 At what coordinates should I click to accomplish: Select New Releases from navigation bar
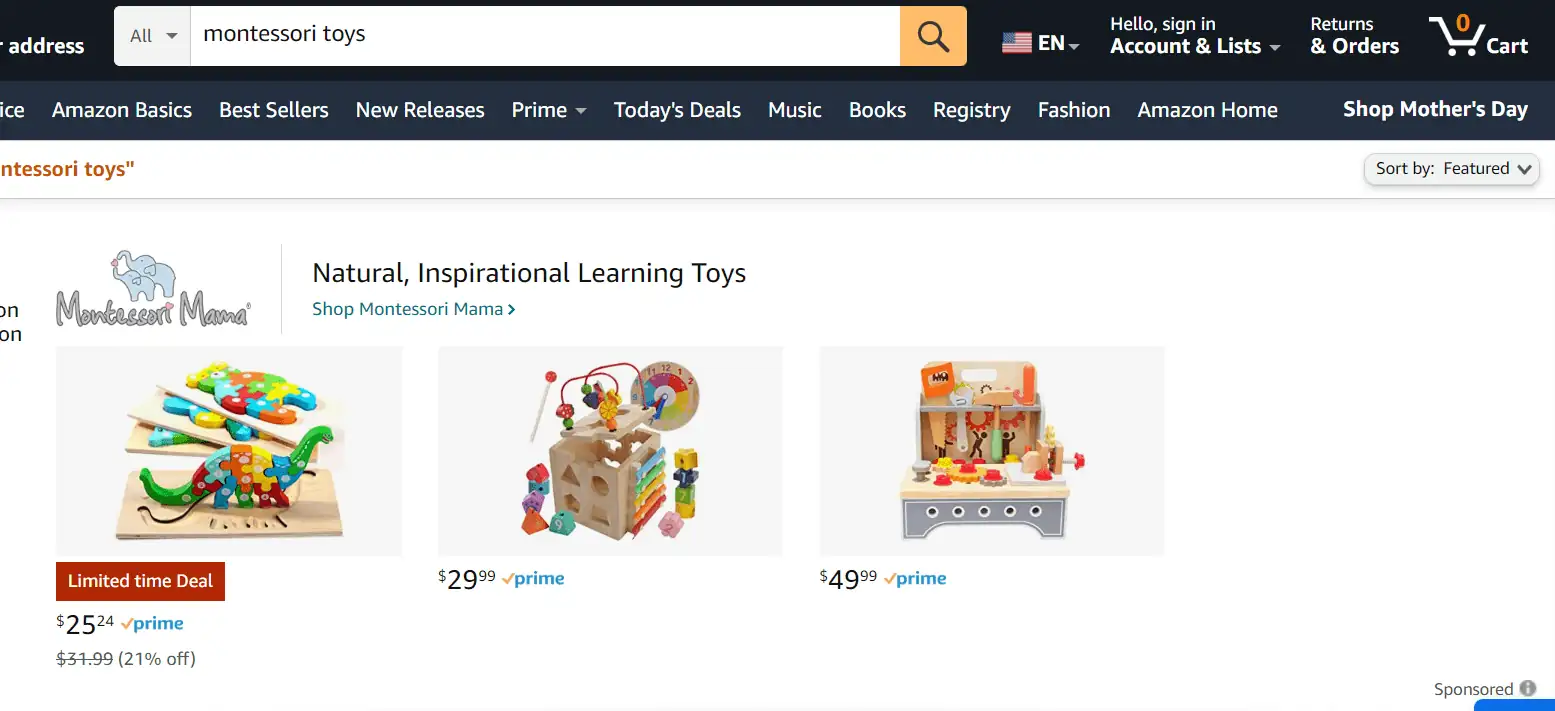[x=420, y=110]
